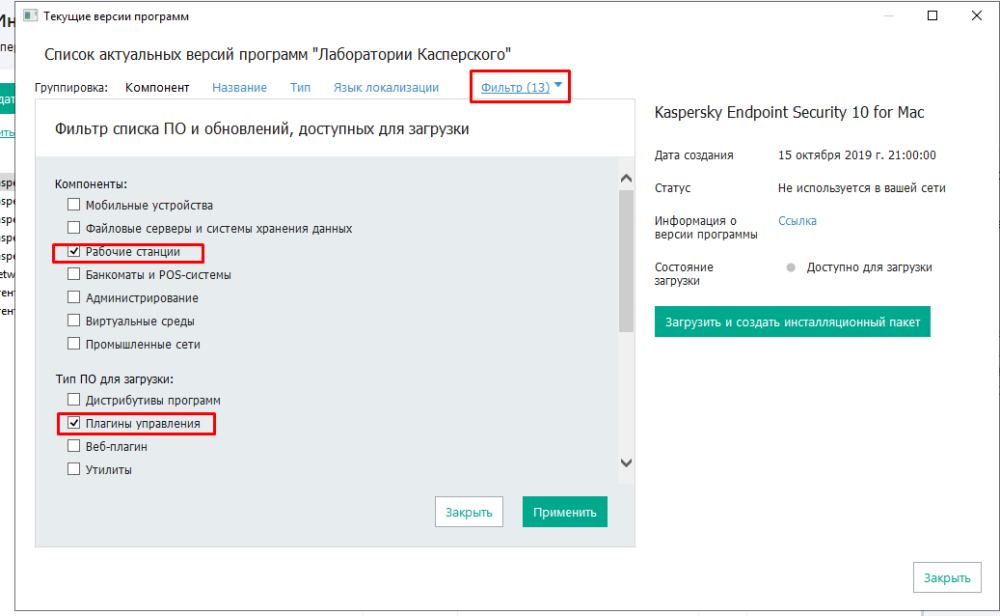
Task: Tick the Банкоматы и POS-системы checkbox
Action: [x=74, y=274]
